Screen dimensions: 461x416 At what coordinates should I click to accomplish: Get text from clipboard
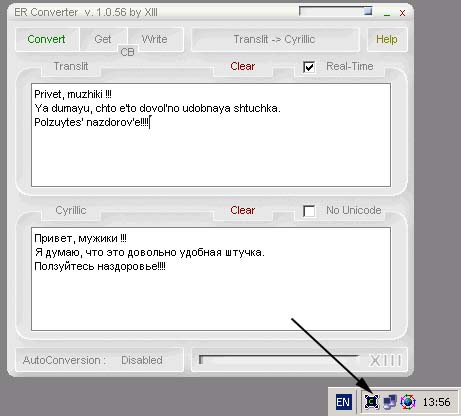click(103, 39)
